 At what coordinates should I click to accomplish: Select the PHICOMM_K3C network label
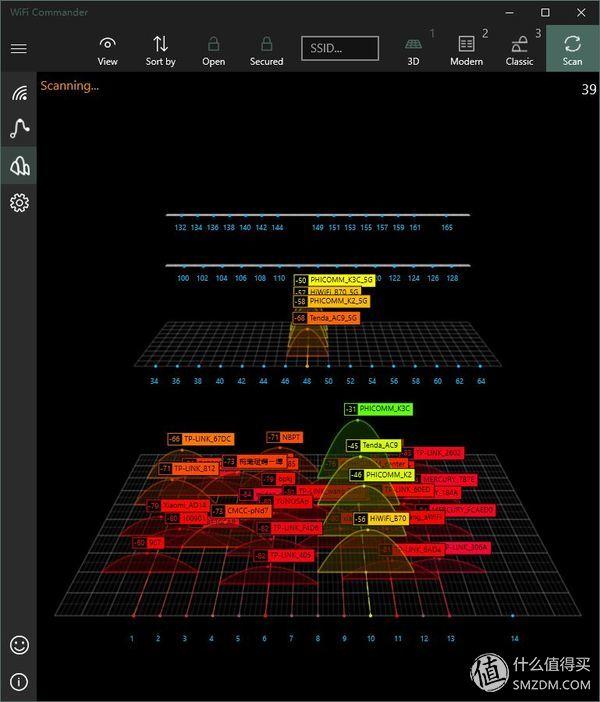point(378,409)
